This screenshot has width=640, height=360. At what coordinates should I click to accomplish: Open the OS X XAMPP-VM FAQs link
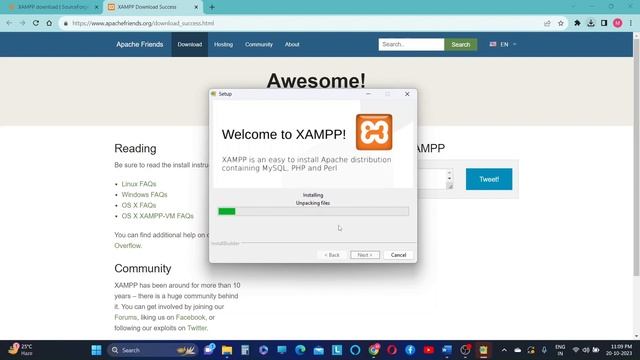pyautogui.click(x=158, y=216)
